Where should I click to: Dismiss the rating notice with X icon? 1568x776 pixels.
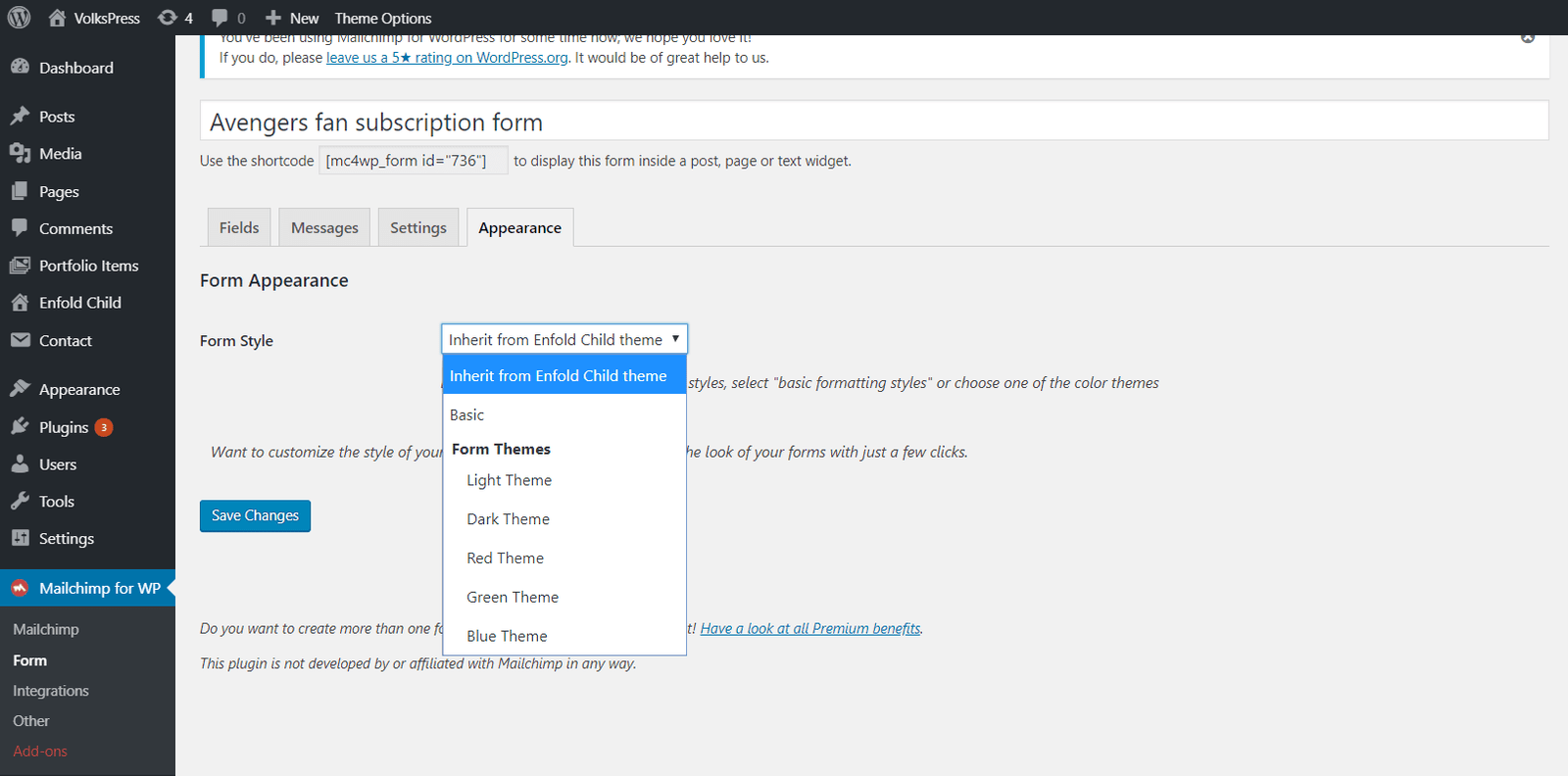pyautogui.click(x=1528, y=38)
